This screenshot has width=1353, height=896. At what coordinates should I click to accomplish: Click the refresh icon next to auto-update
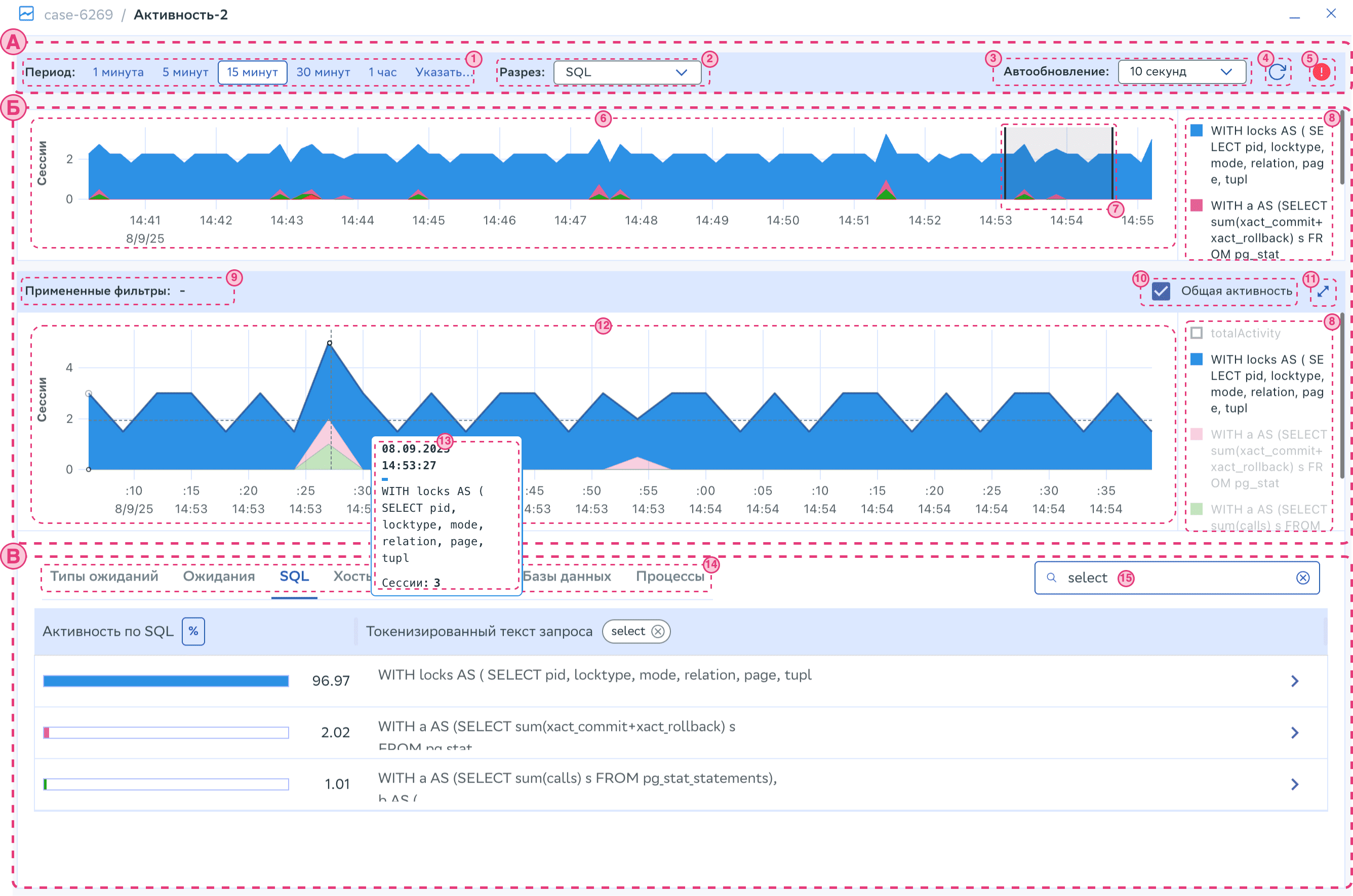click(1277, 72)
